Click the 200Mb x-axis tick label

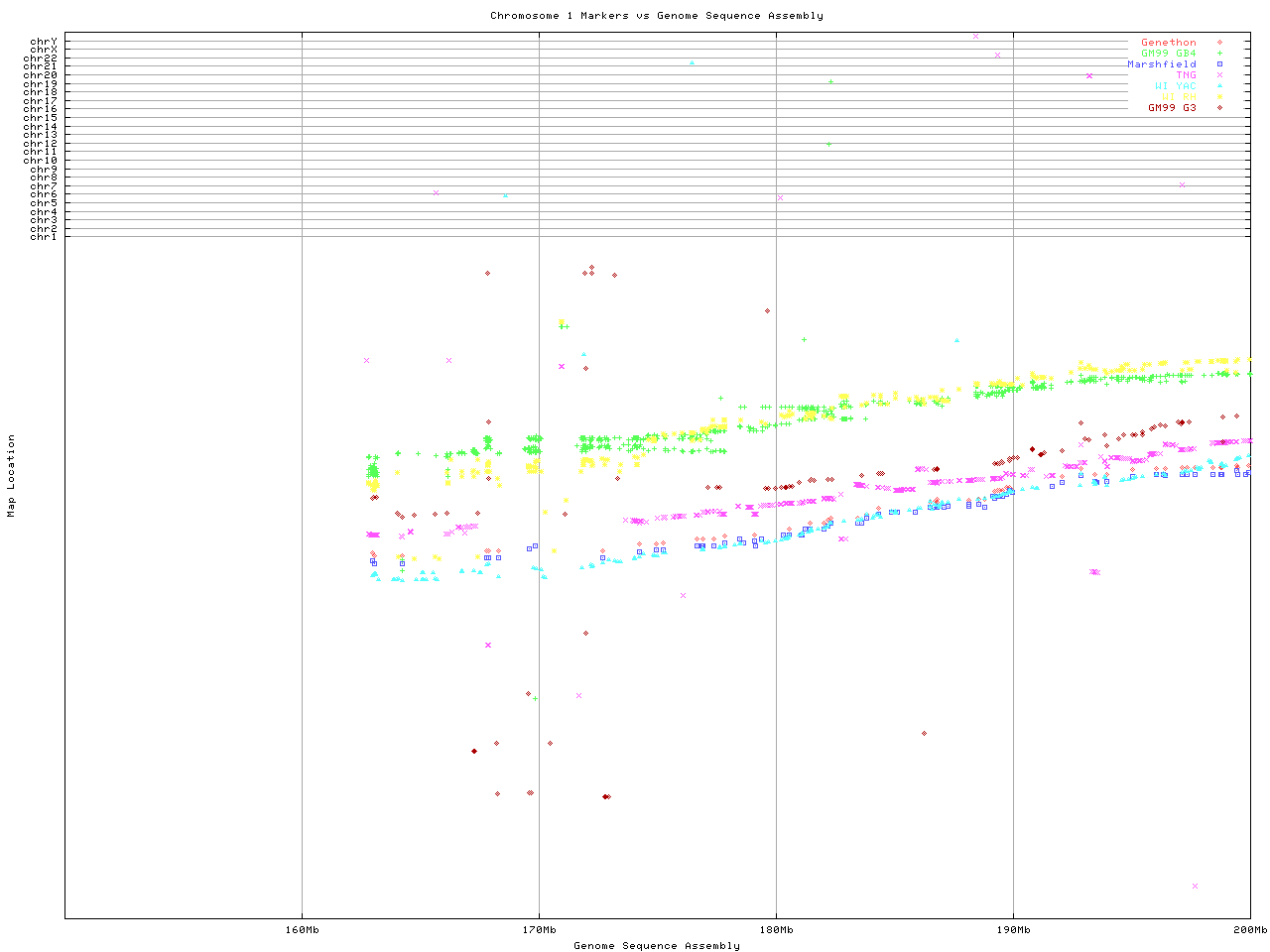click(1249, 930)
